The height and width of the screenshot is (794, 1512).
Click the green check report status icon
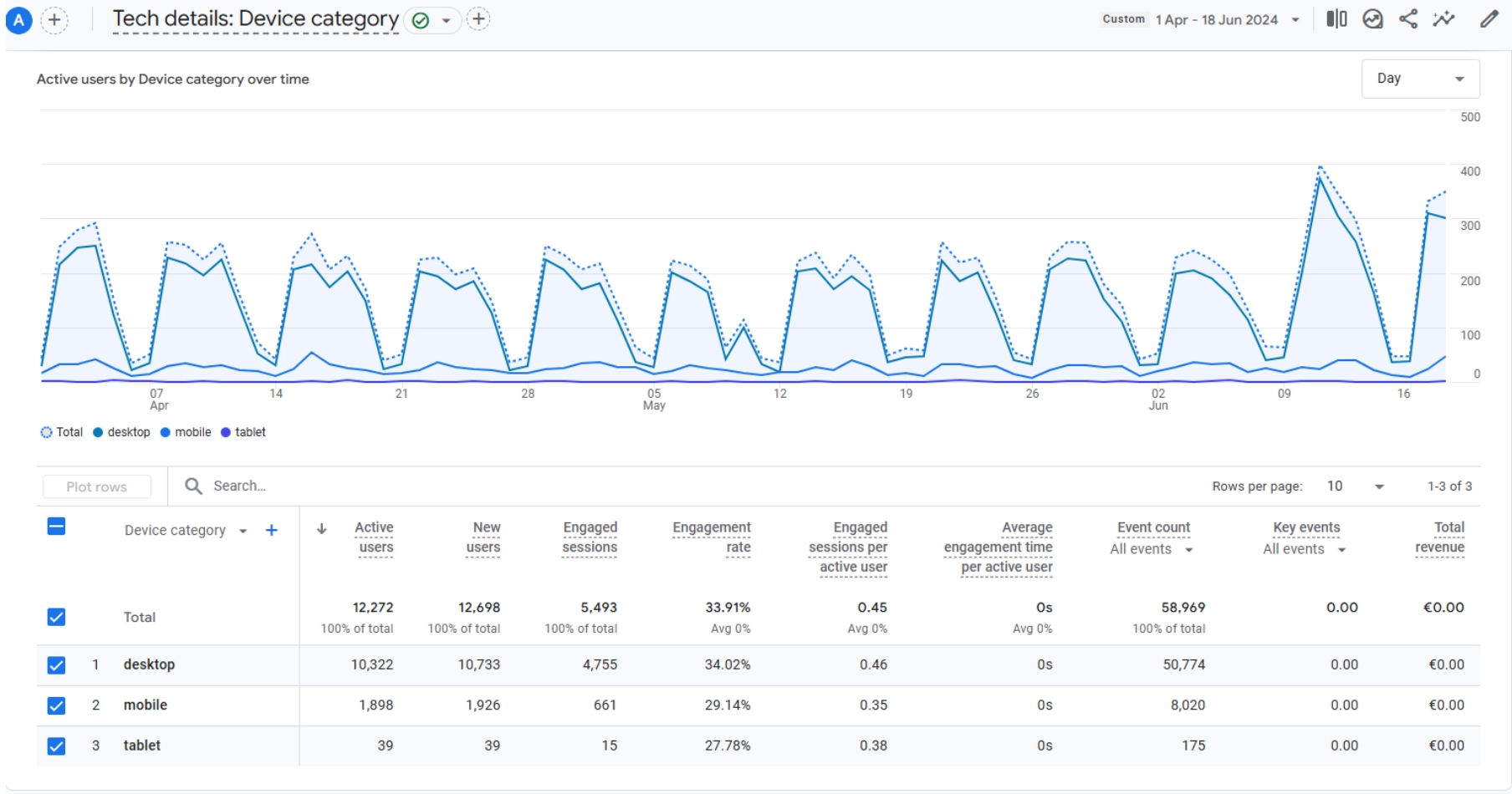421,20
